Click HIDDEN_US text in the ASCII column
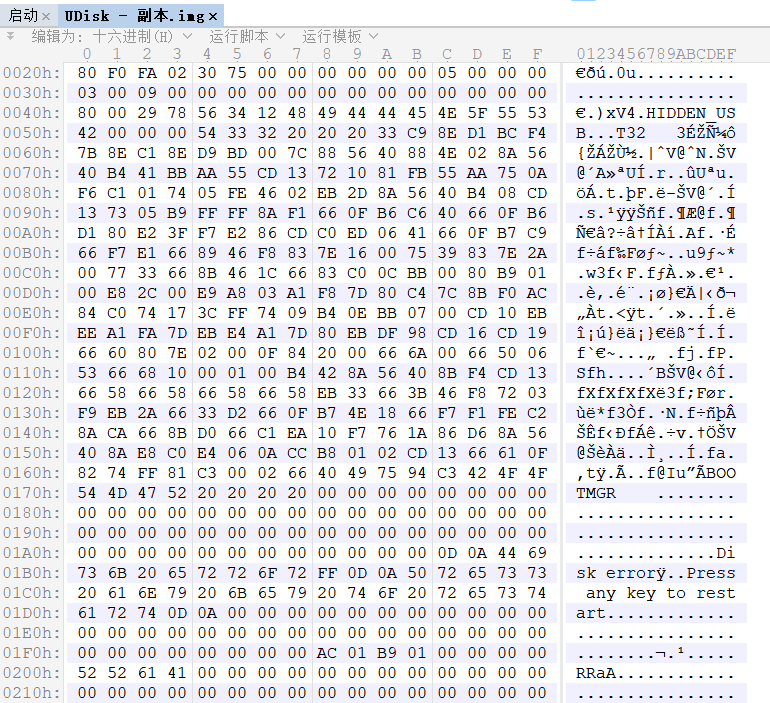This screenshot has height=703, width=770. coord(691,113)
